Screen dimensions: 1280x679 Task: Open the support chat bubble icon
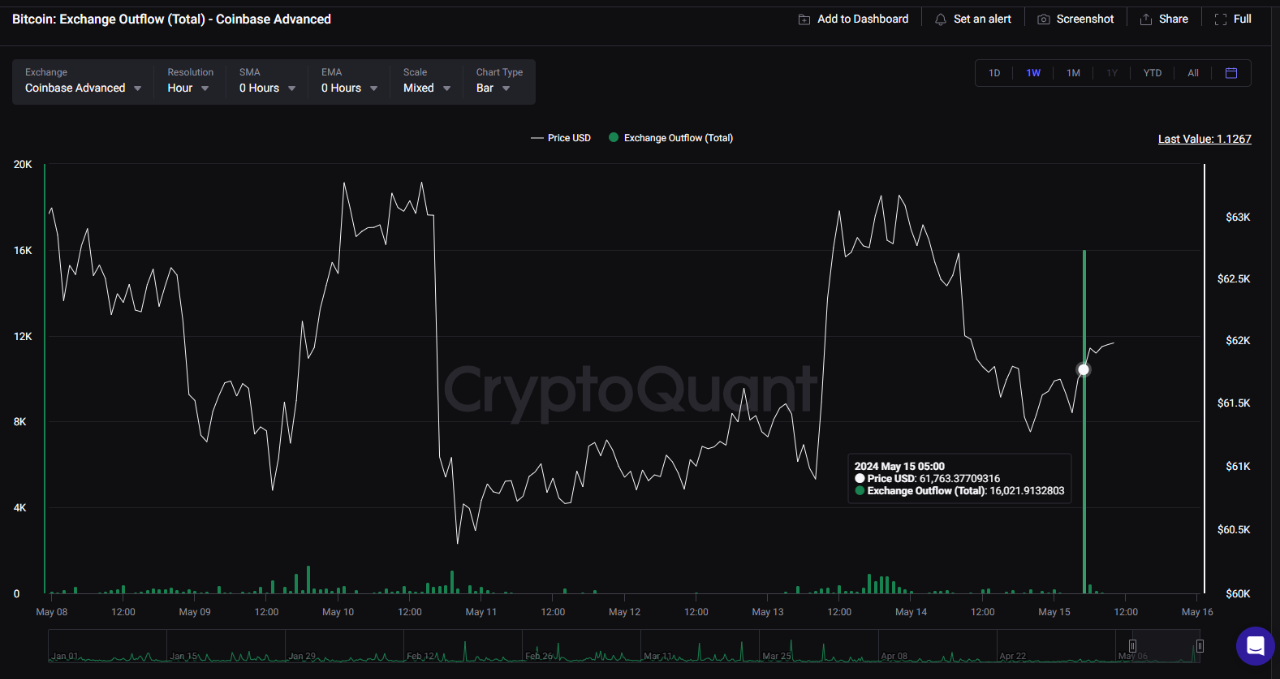coord(1255,646)
